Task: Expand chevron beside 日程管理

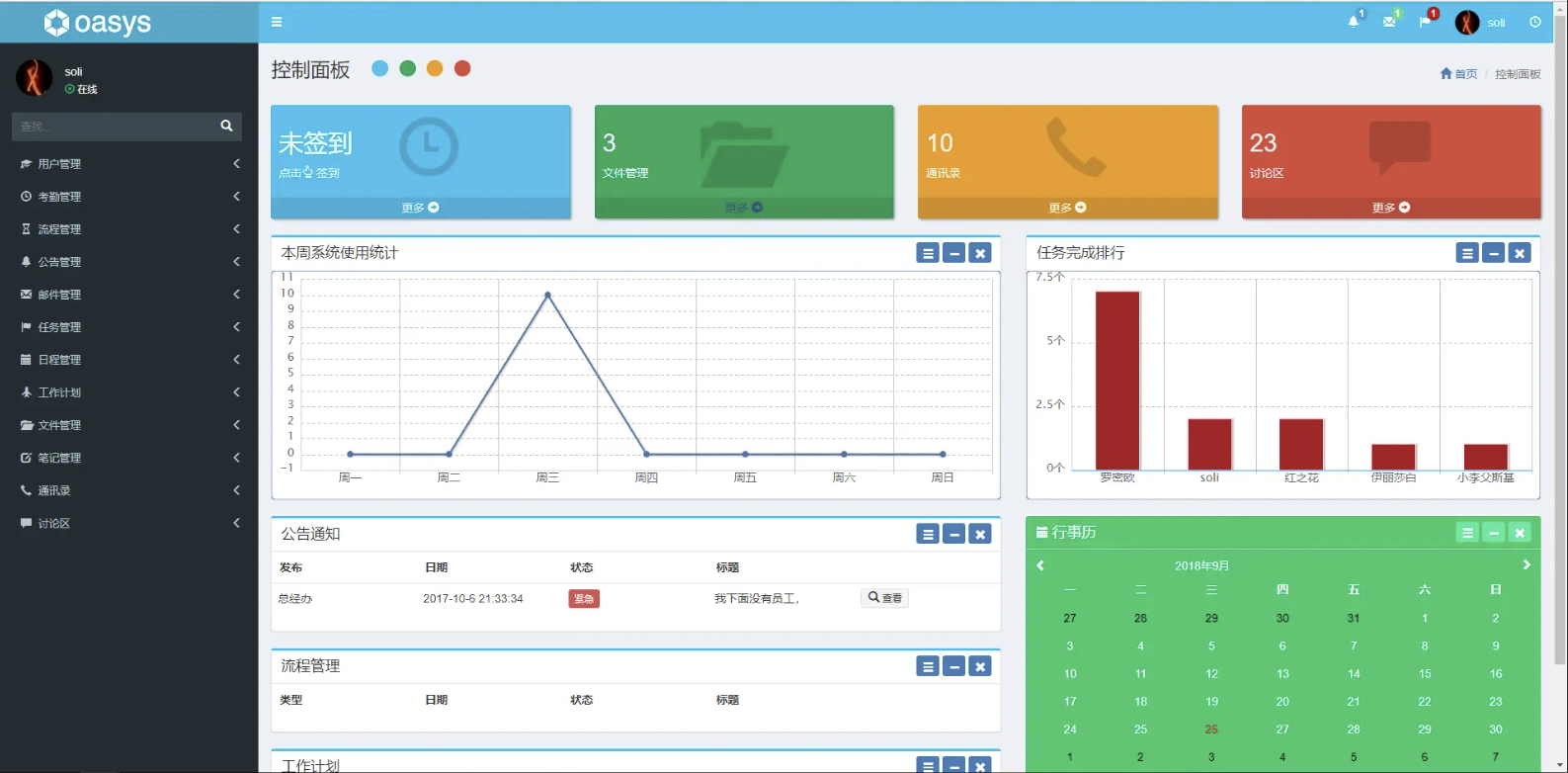Action: pos(236,360)
